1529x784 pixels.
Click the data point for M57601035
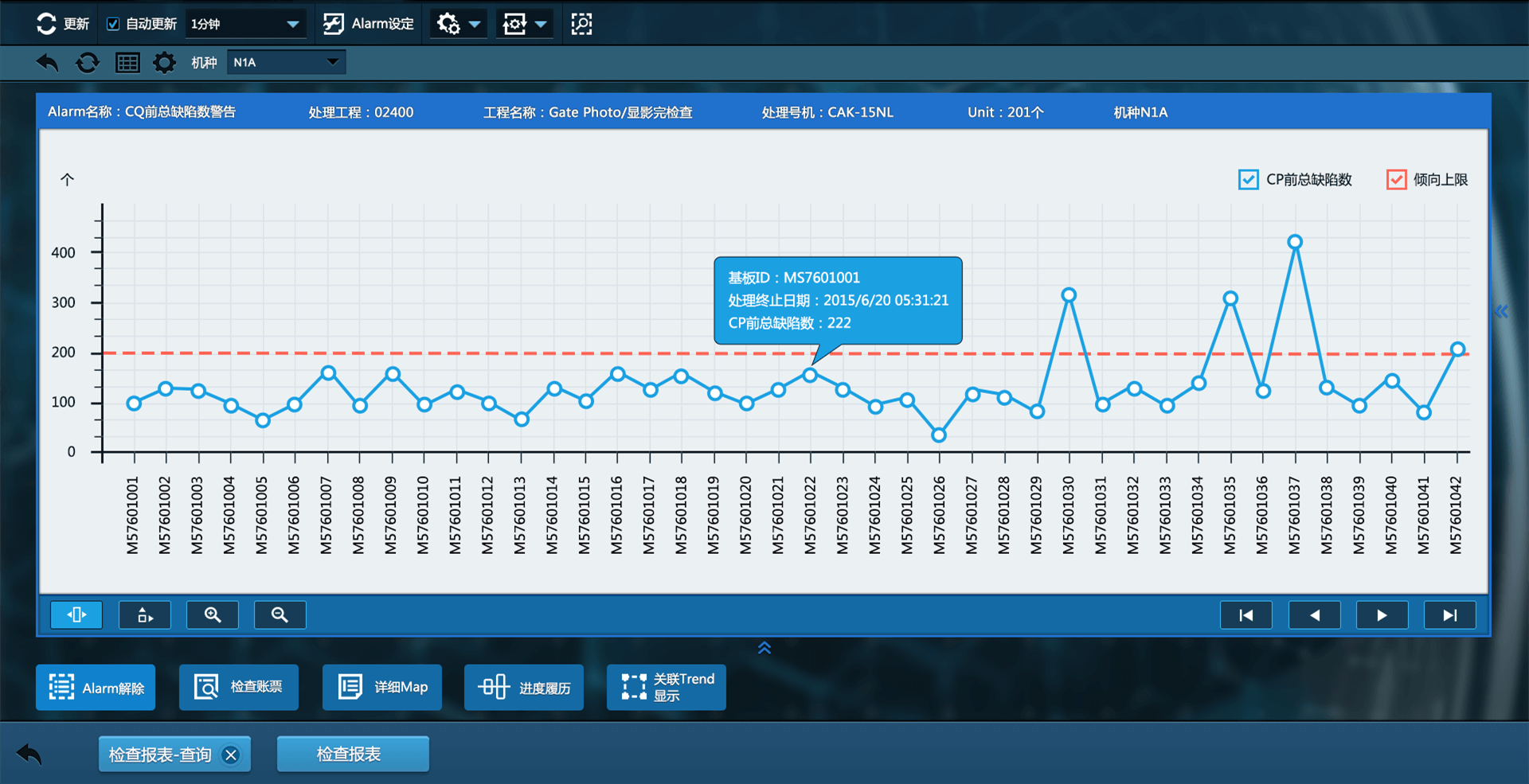(1230, 298)
